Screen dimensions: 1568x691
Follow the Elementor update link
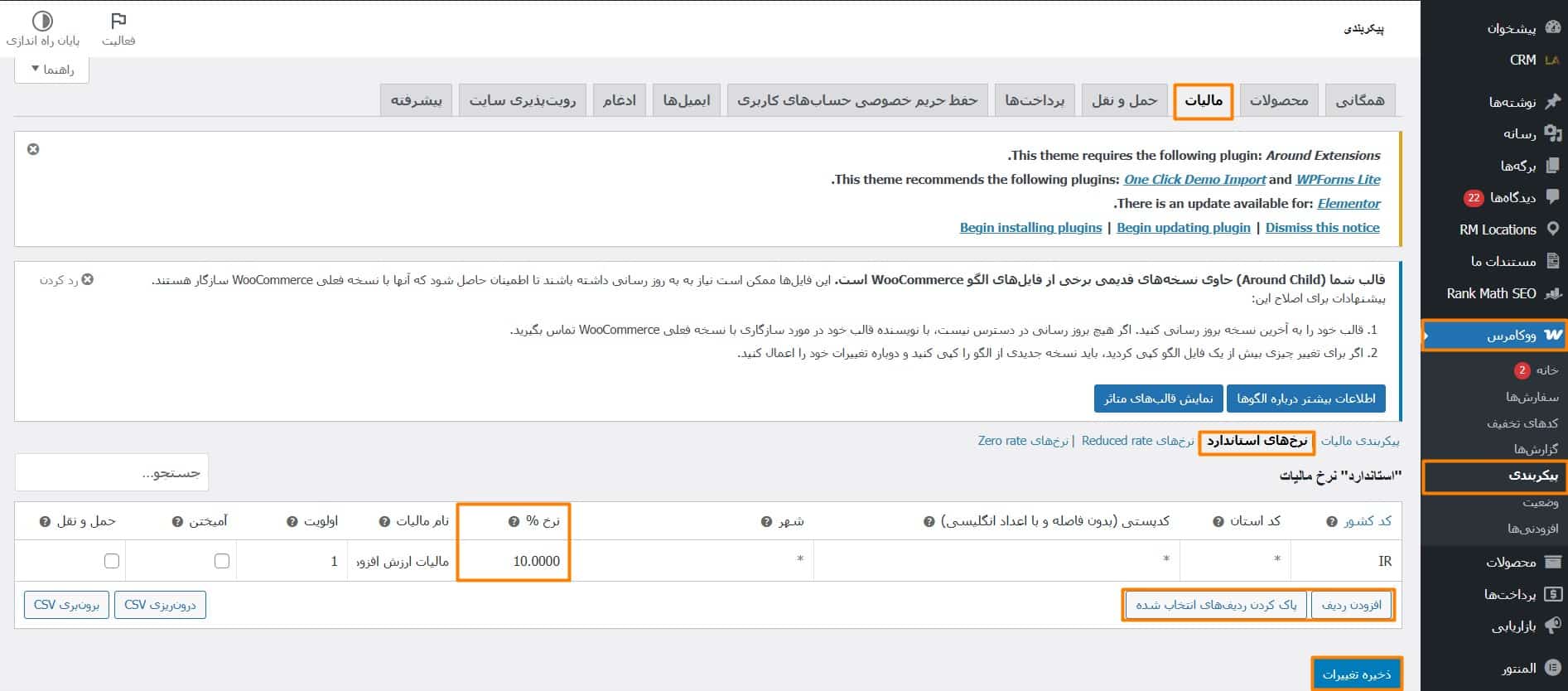click(x=1348, y=203)
